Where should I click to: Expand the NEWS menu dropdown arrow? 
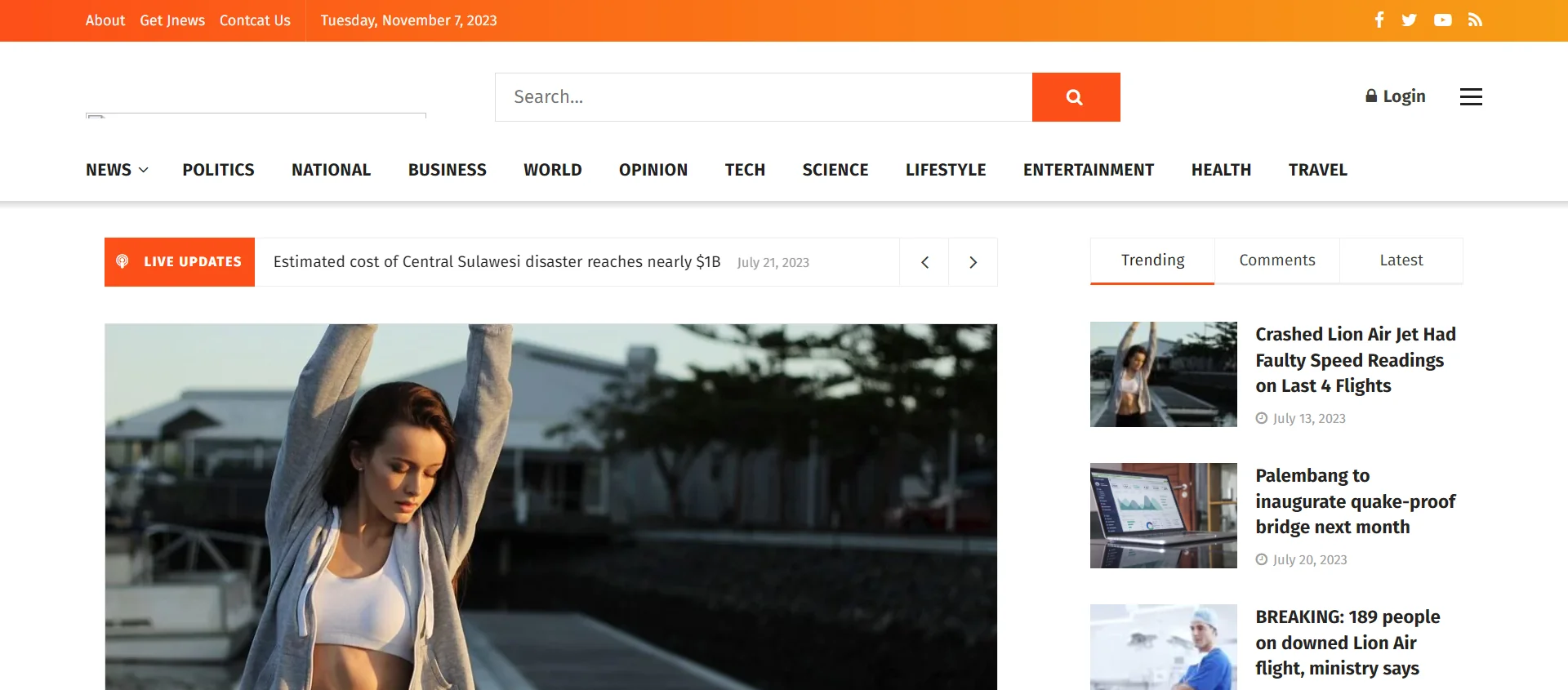(x=144, y=170)
